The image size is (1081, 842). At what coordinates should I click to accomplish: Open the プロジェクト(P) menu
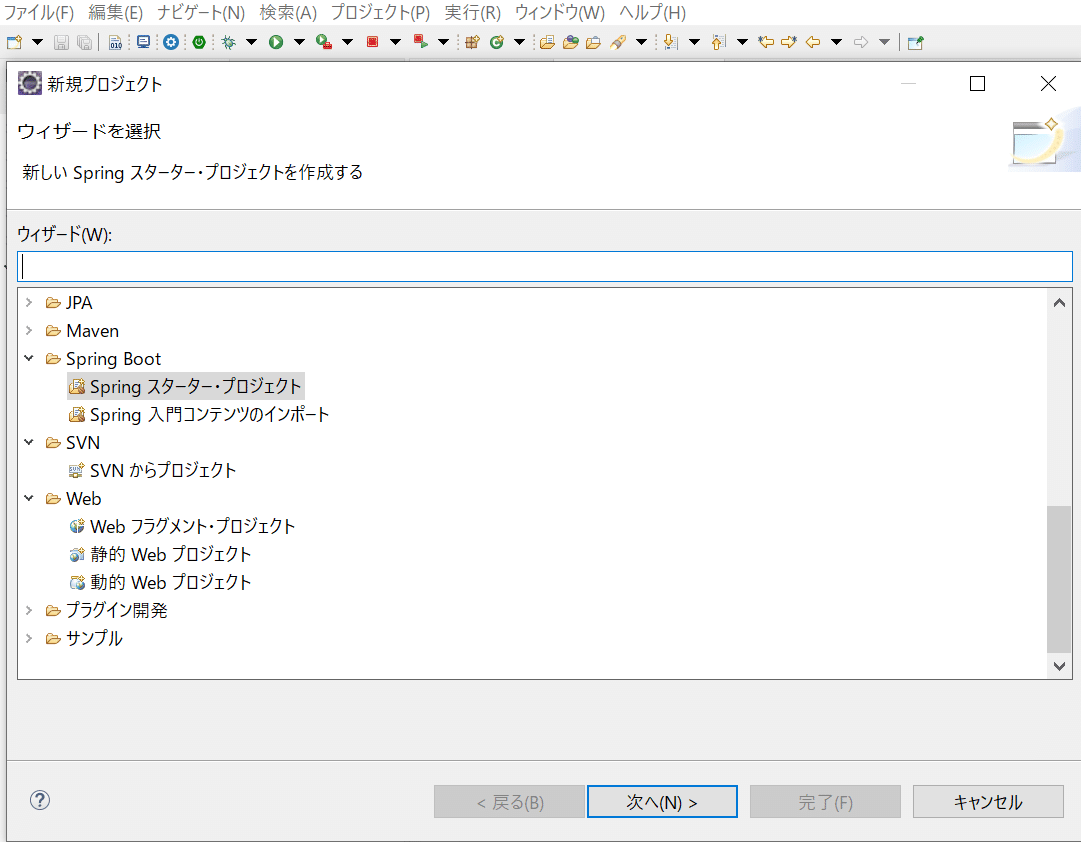[381, 12]
